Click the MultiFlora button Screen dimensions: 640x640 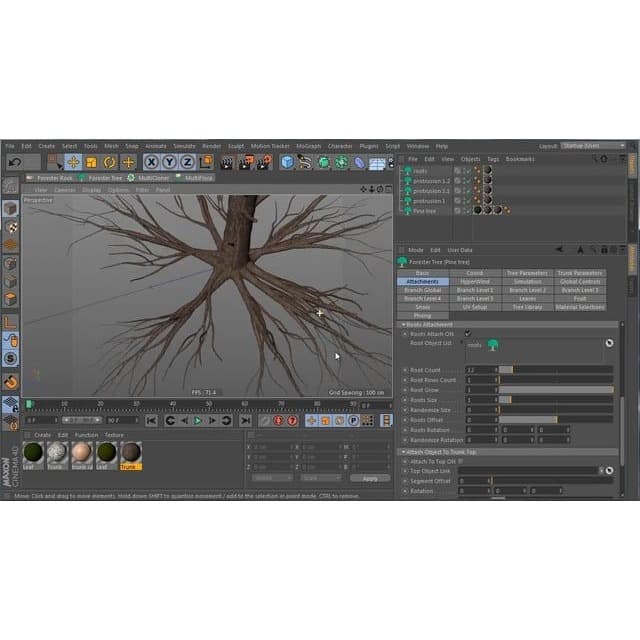195,178
